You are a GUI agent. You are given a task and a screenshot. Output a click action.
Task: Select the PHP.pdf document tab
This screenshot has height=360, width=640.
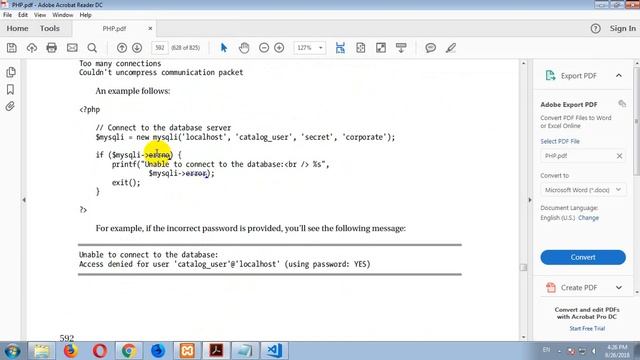114,29
